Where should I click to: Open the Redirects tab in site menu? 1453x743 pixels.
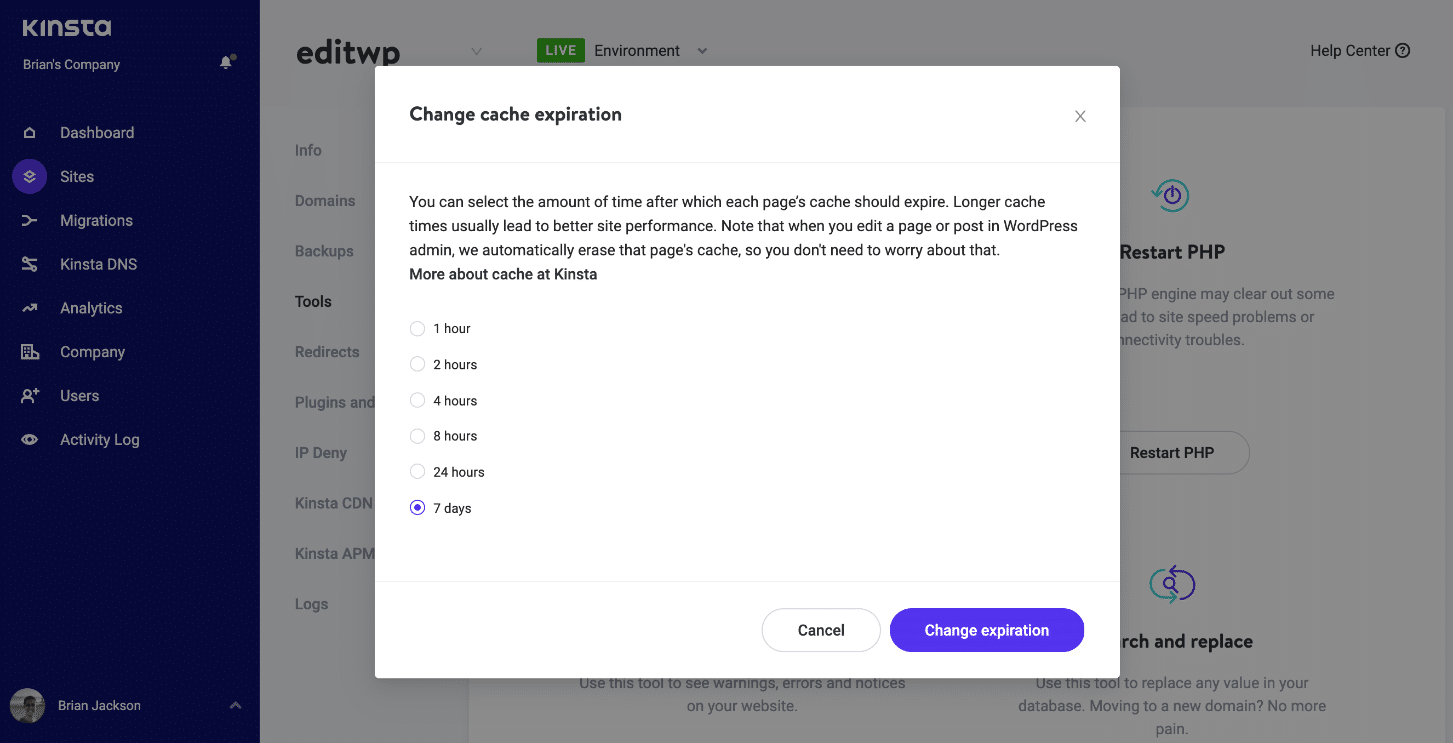pyautogui.click(x=327, y=352)
